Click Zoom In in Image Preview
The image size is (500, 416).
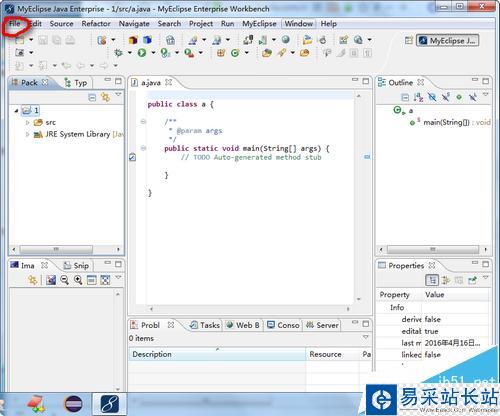click(x=78, y=280)
